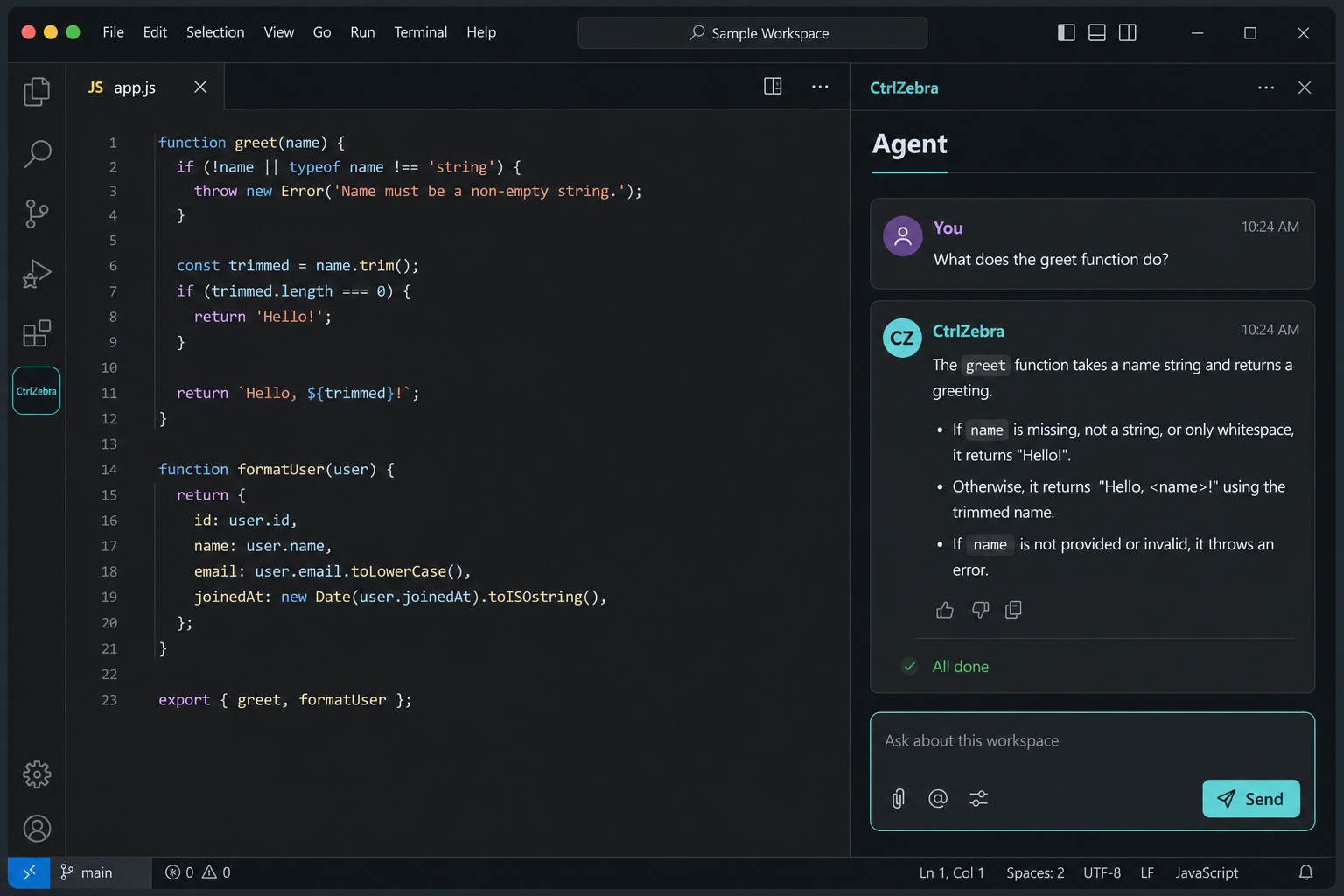
Task: Open the Terminal menu
Action: point(420,32)
